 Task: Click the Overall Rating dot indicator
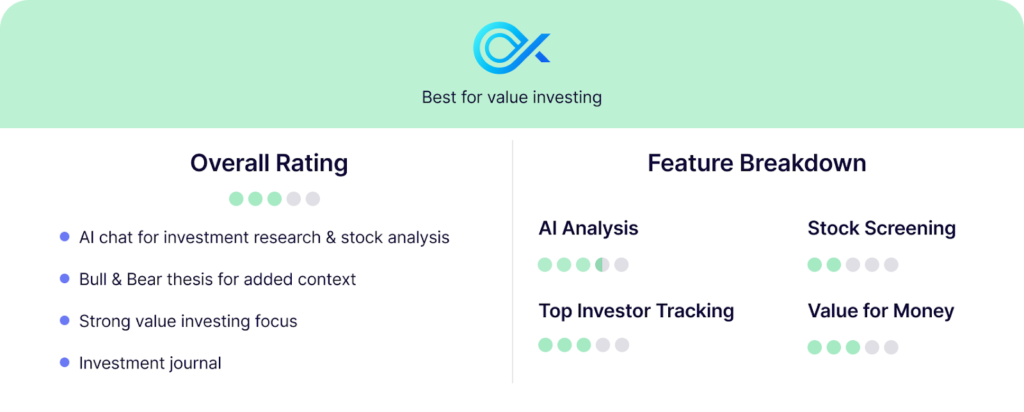(274, 198)
